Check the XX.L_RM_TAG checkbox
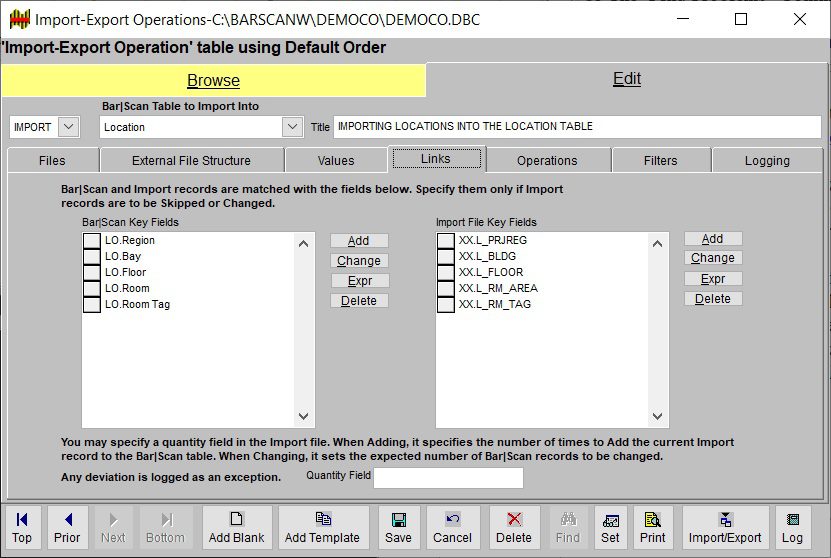 [446, 304]
